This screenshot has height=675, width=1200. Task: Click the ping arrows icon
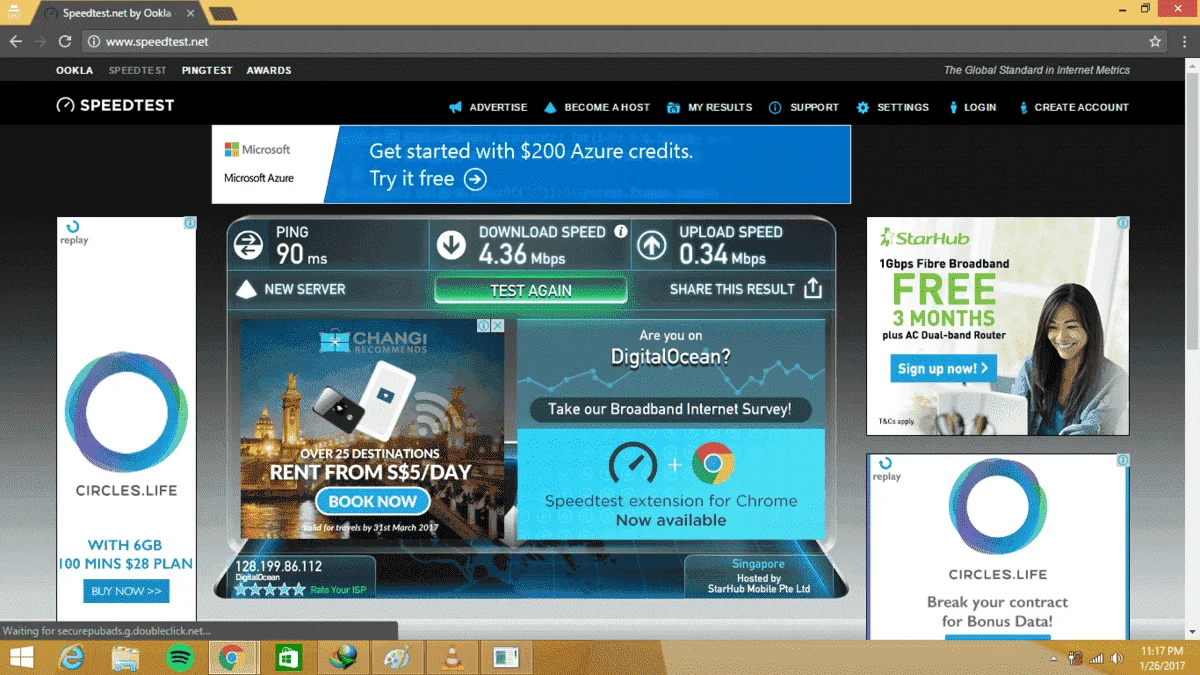point(246,245)
